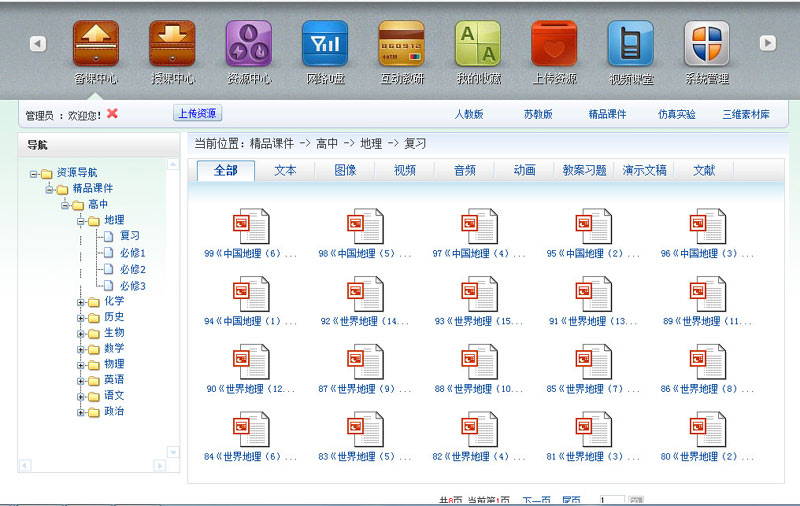The width and height of the screenshot is (800, 506).
Task: Open the 备课中心 icon
Action: tap(95, 44)
